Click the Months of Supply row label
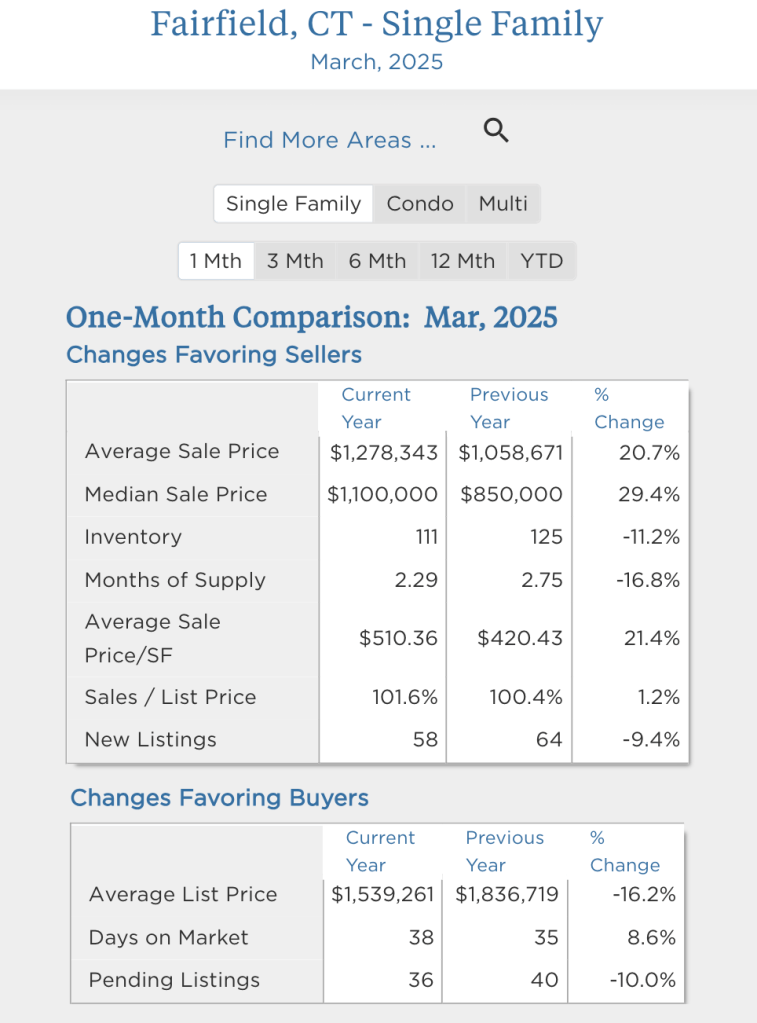The height and width of the screenshot is (1023, 757). click(x=175, y=580)
